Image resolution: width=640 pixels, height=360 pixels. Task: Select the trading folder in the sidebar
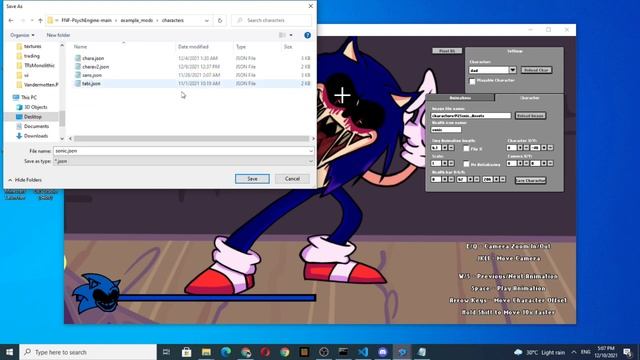pos(31,56)
